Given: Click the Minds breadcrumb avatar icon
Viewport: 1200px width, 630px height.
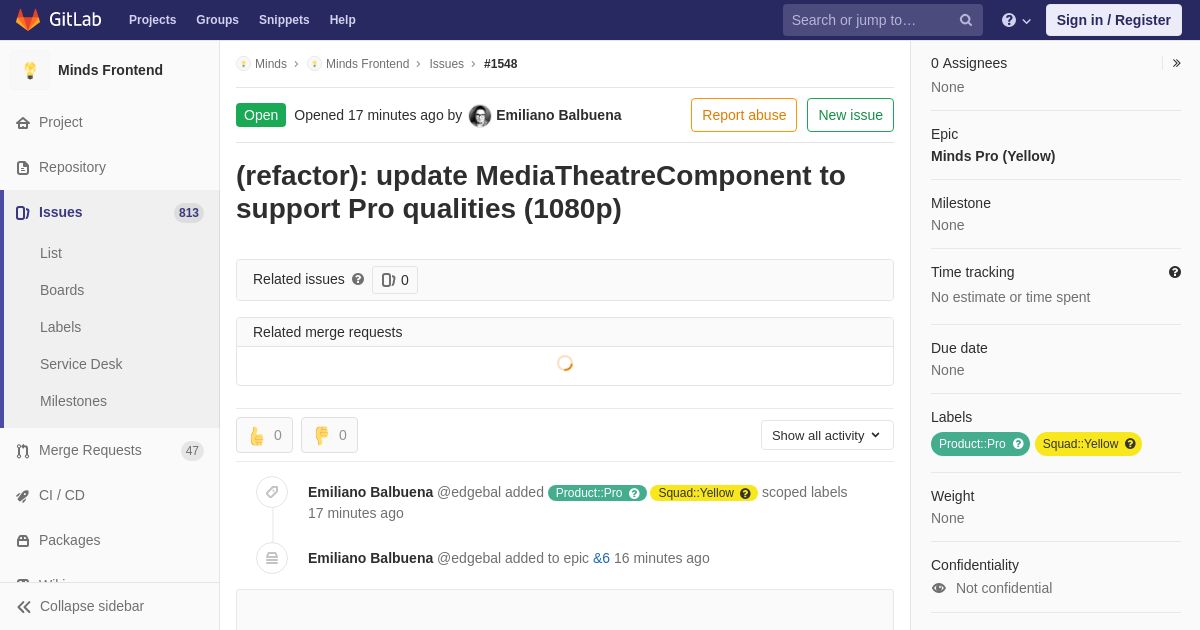Looking at the screenshot, I should click(243, 64).
